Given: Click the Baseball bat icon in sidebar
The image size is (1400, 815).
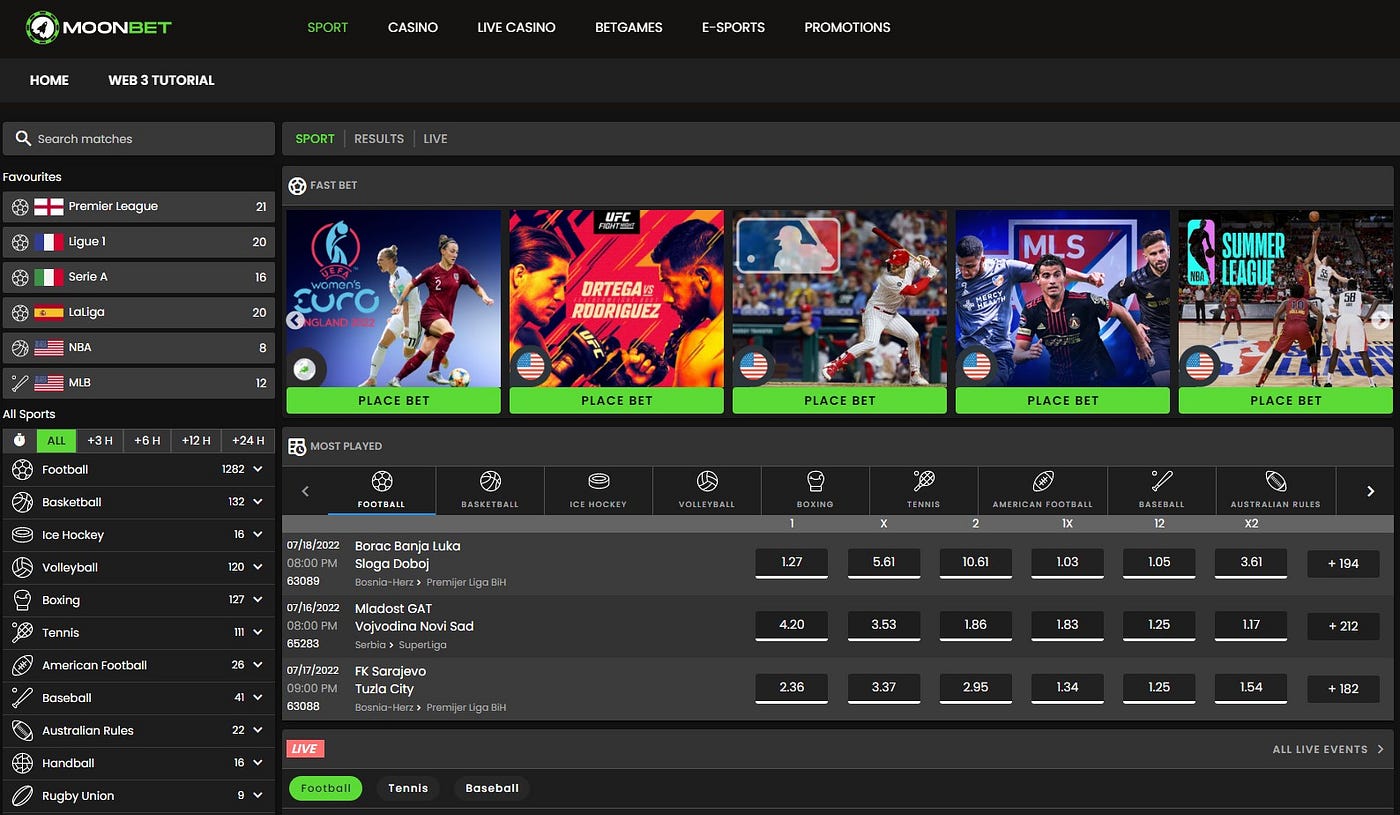Looking at the screenshot, I should point(22,698).
